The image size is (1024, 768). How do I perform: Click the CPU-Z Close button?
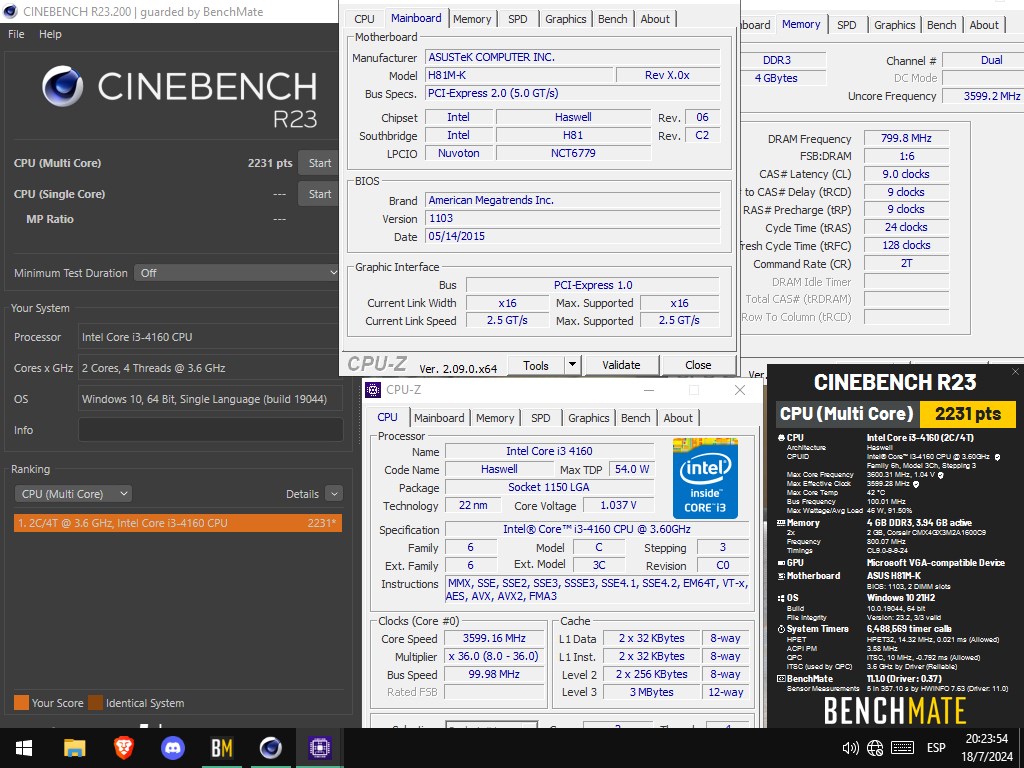click(x=698, y=365)
